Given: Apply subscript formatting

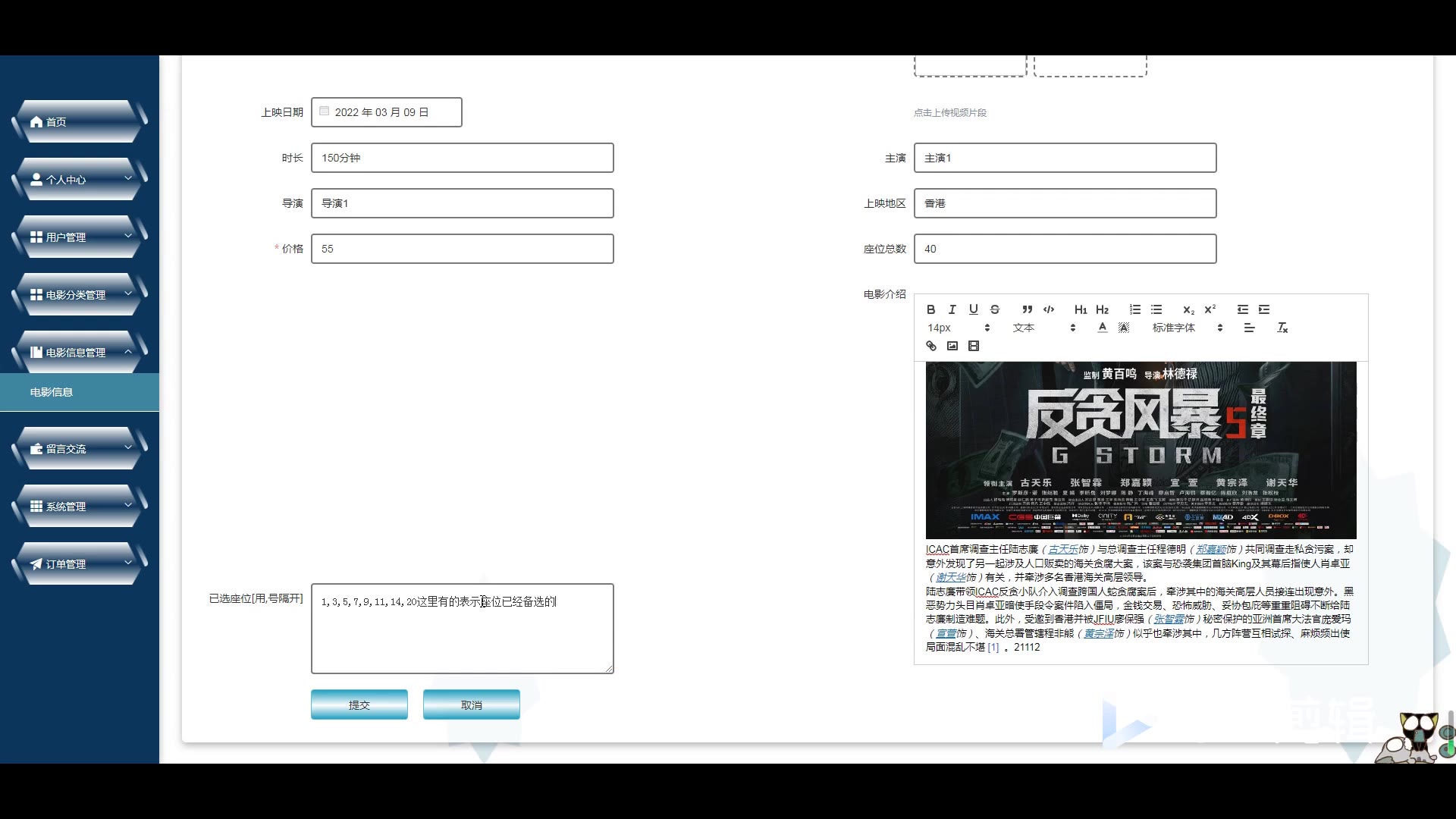Looking at the screenshot, I should point(1188,309).
